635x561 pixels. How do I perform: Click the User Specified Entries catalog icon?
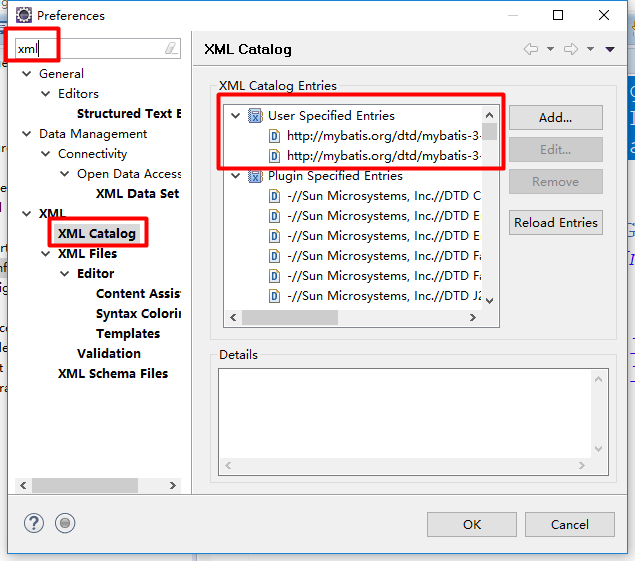[255, 116]
